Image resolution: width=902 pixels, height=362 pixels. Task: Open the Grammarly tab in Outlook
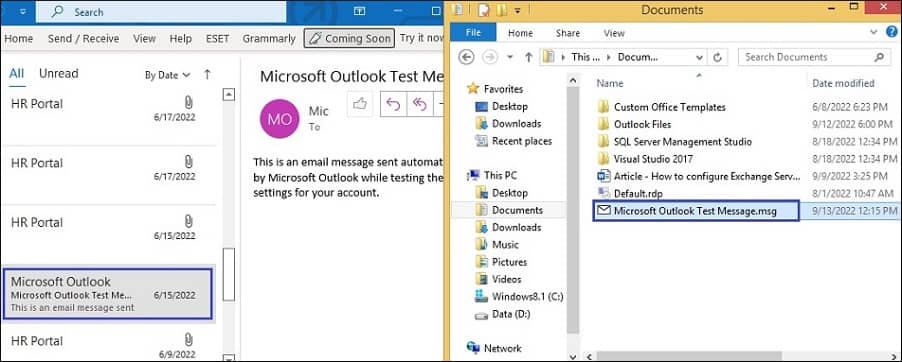pos(269,39)
